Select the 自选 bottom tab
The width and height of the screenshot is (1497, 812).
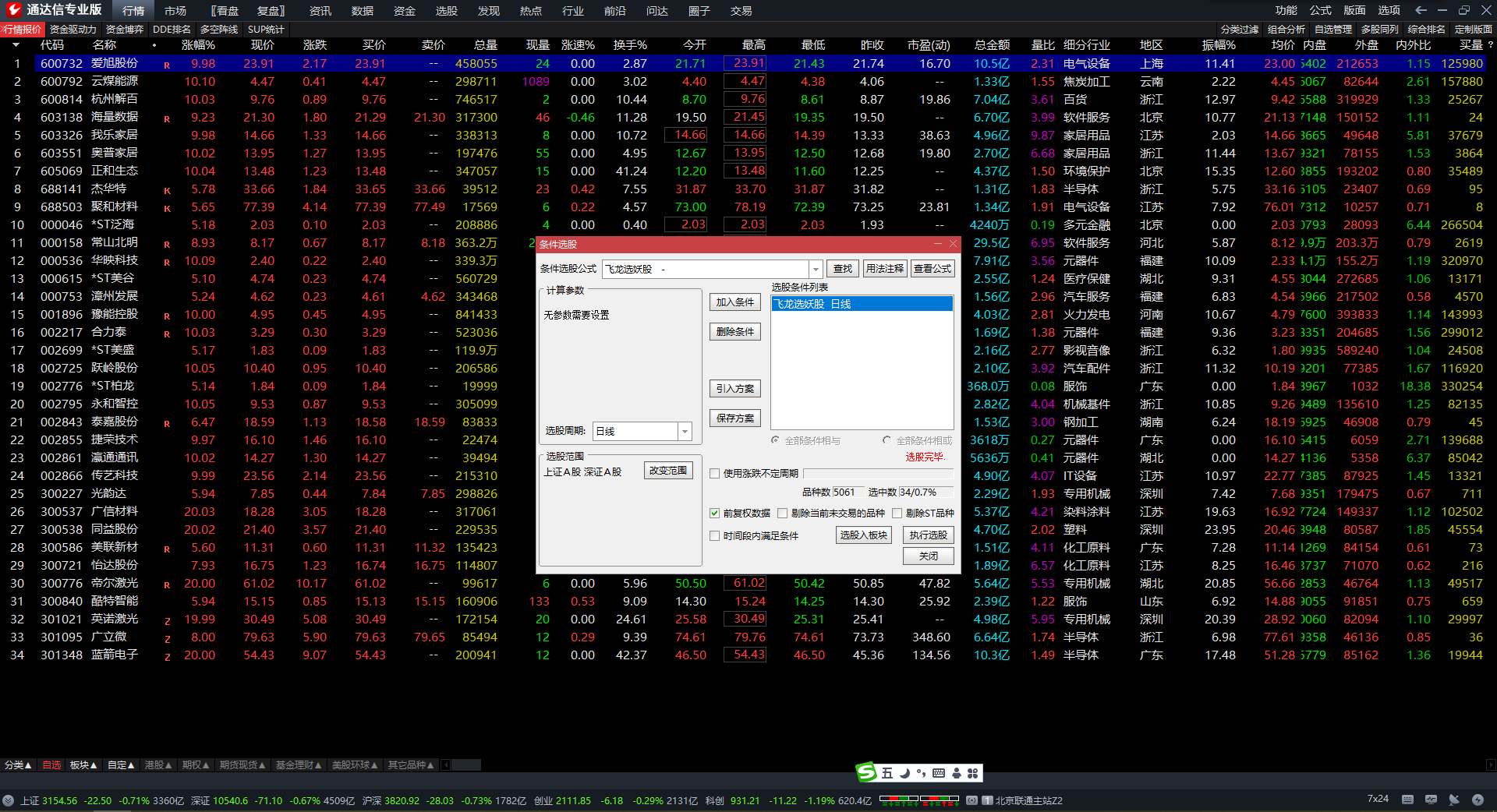click(51, 765)
